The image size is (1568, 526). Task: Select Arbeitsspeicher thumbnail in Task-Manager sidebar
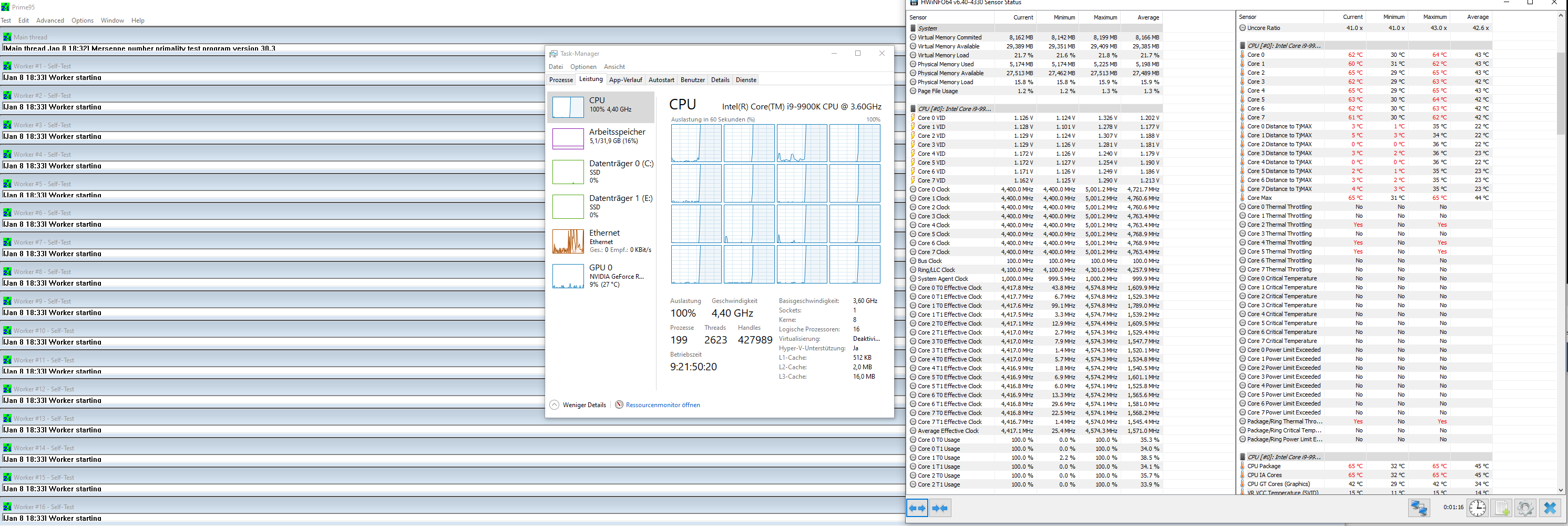pos(568,139)
